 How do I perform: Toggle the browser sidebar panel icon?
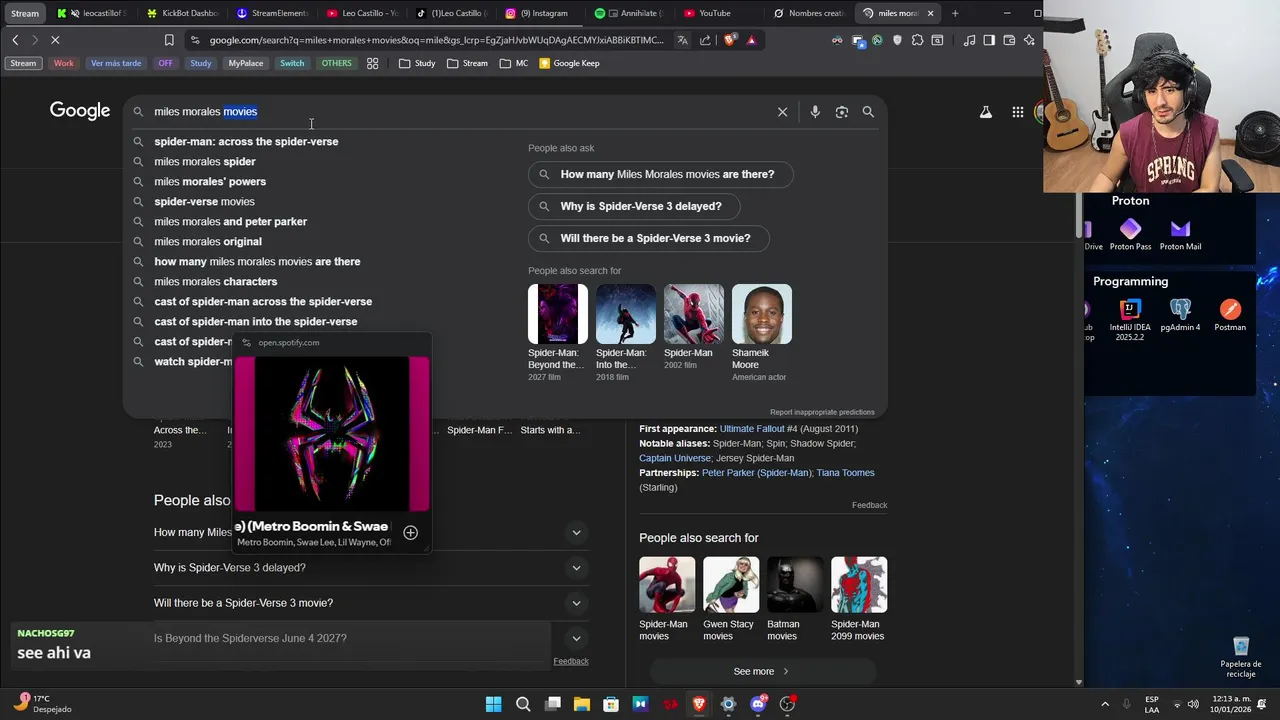pos(989,40)
